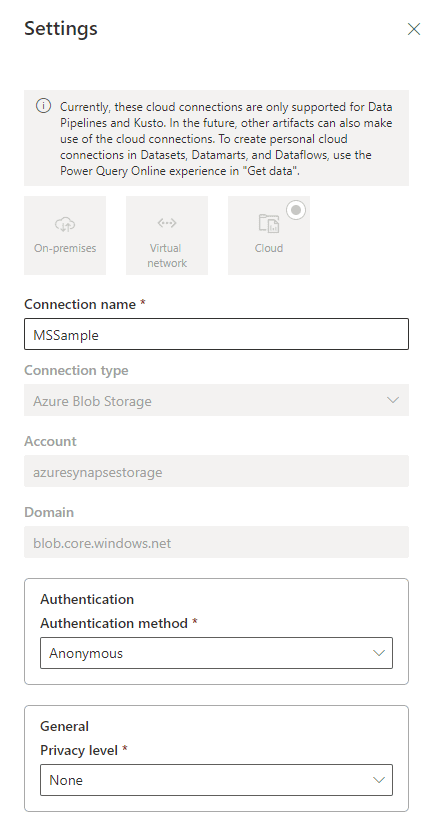This screenshot has height=817, width=429.
Task: Click the cloud connections notice text
Action: 226,139
